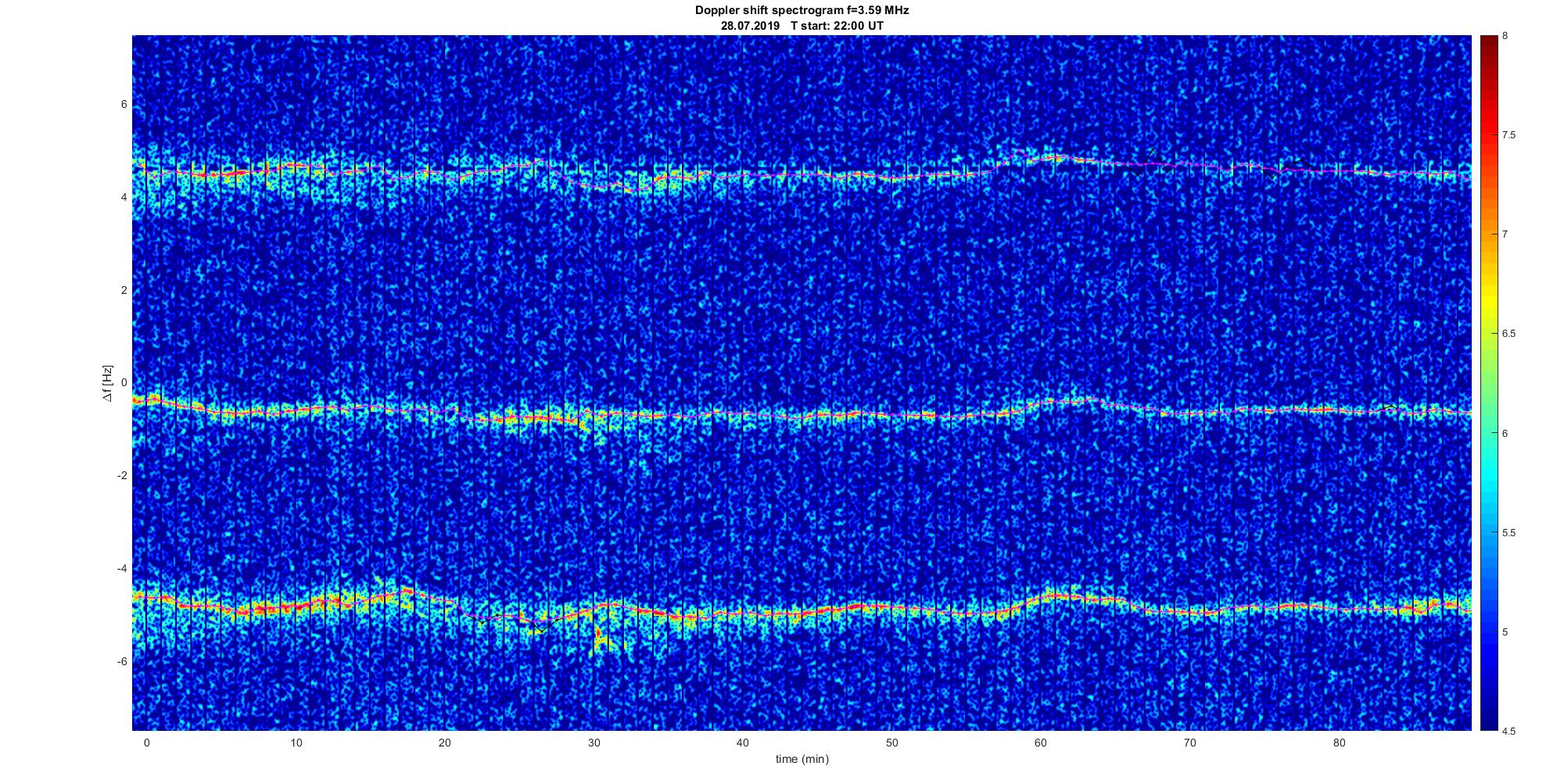Select the colorbar tick label 7

click(x=1505, y=234)
